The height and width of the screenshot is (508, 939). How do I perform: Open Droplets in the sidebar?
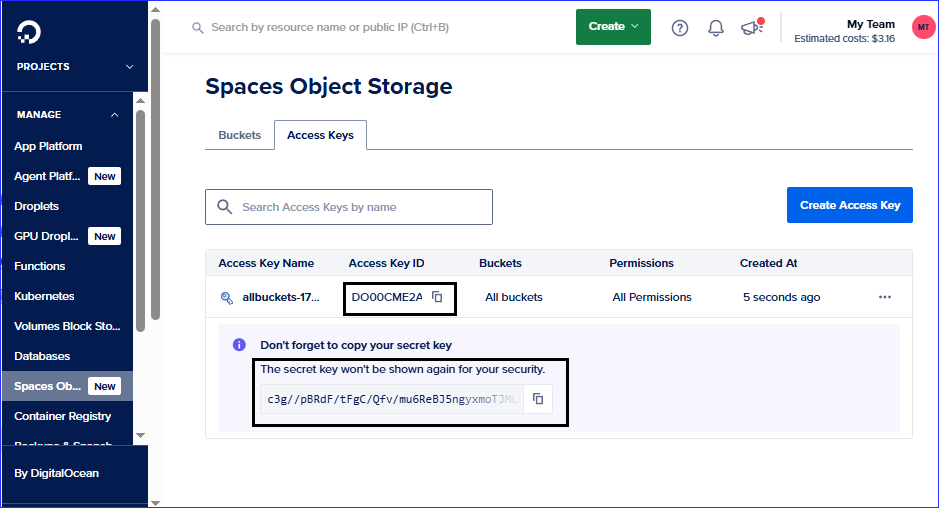pos(37,206)
